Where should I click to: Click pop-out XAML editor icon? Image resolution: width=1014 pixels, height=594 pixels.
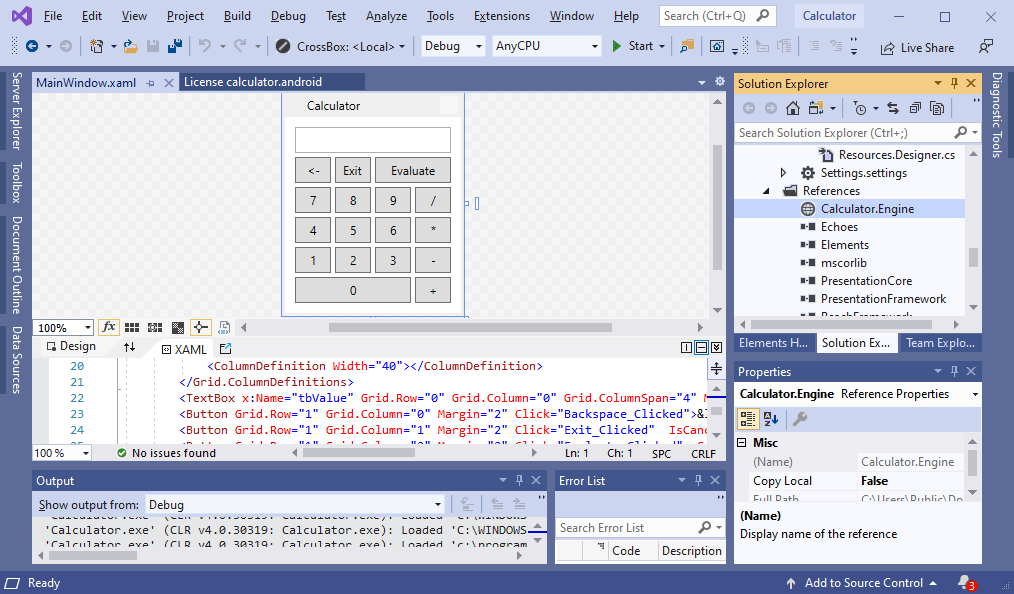(225, 349)
